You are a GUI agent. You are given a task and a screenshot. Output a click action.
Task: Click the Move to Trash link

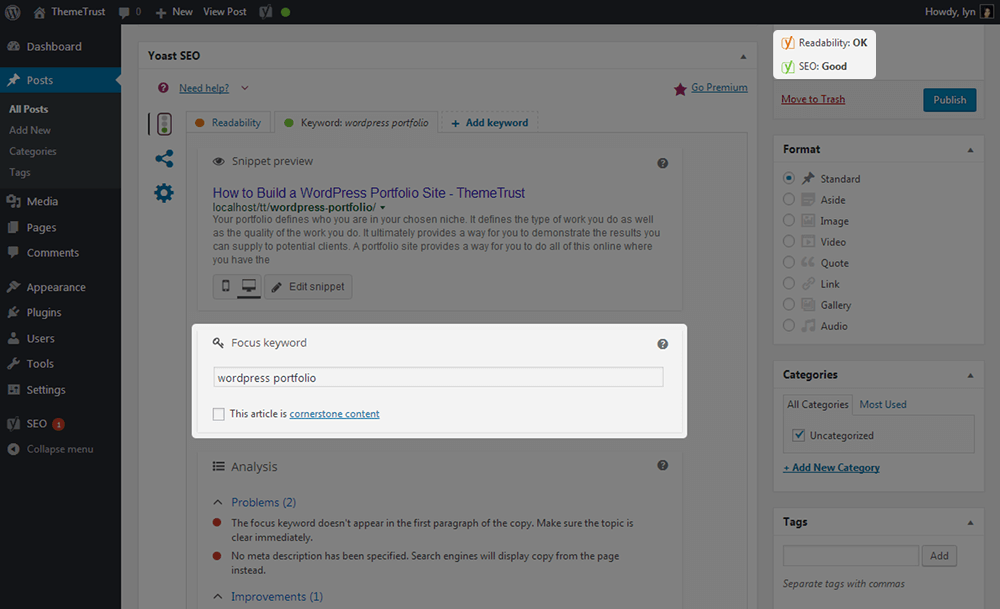(x=813, y=99)
